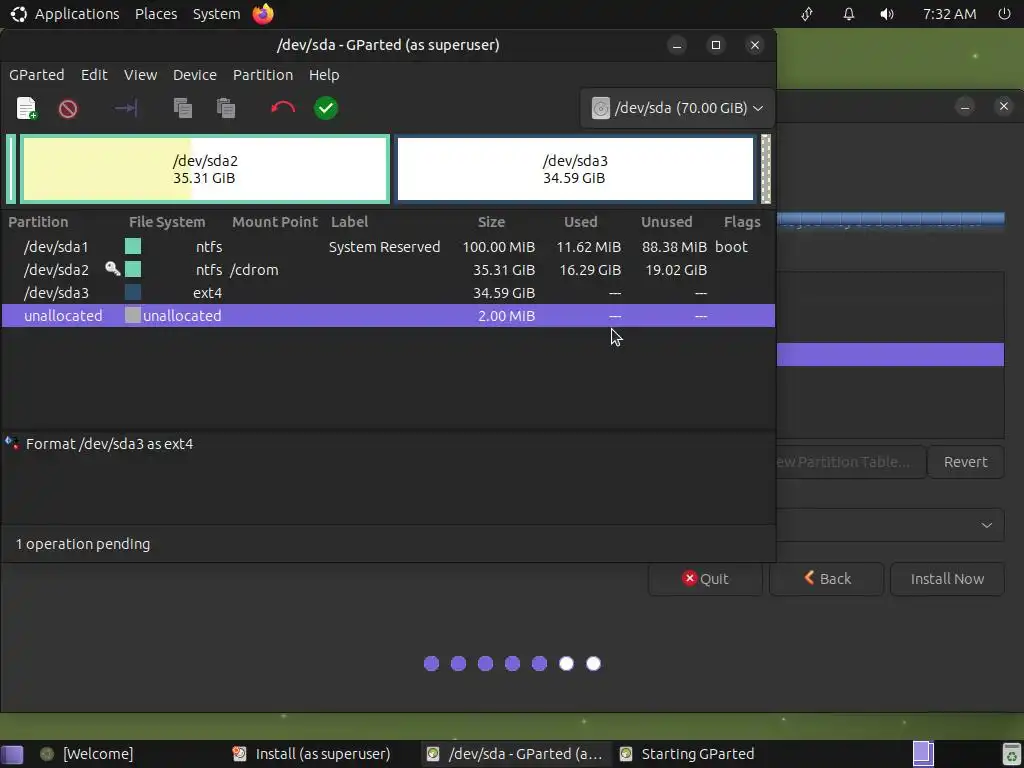Launch Firefox from the top panel
The image size is (1024, 768).
(x=263, y=14)
